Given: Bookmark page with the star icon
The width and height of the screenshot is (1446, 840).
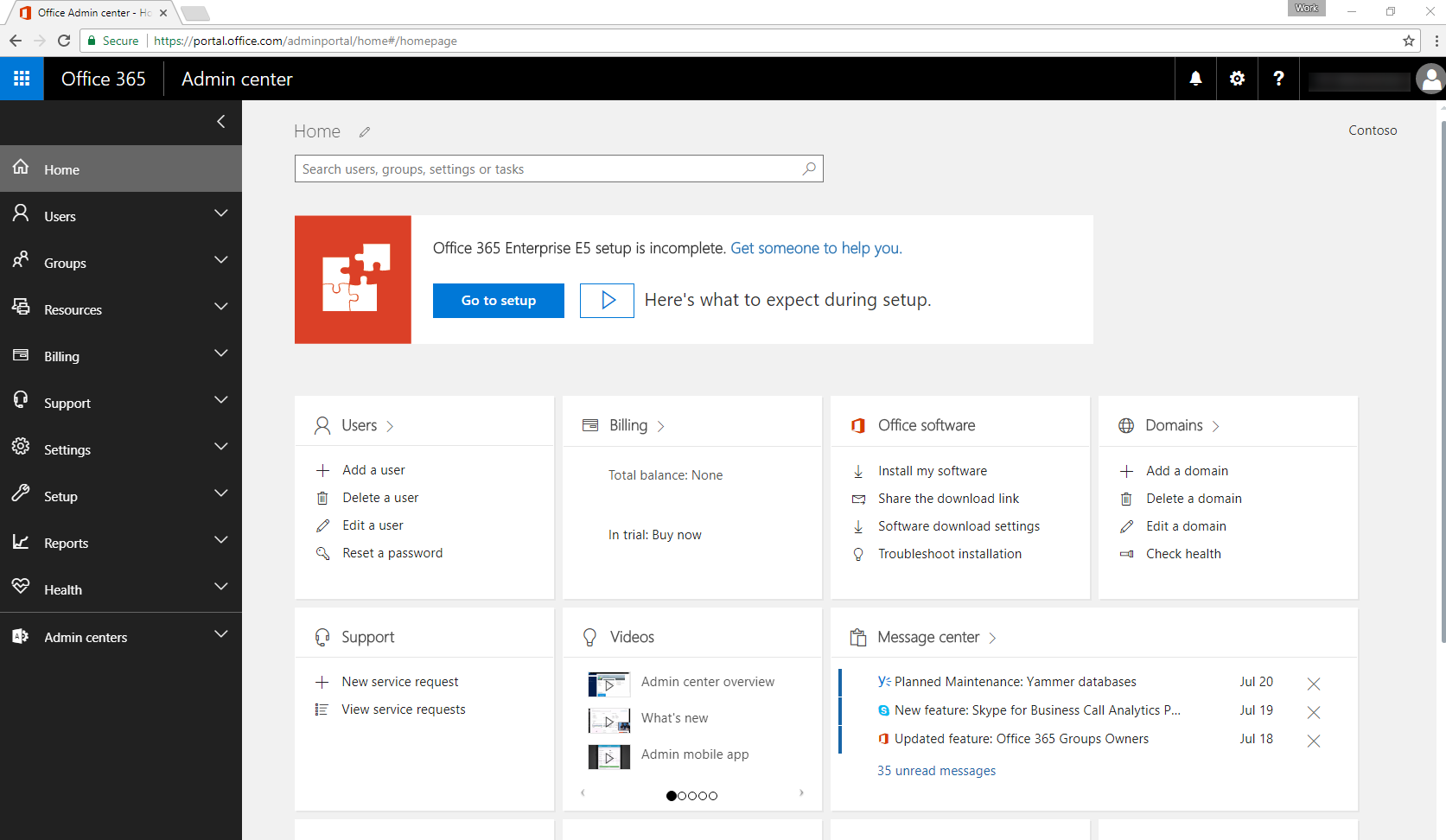Looking at the screenshot, I should (x=1409, y=41).
